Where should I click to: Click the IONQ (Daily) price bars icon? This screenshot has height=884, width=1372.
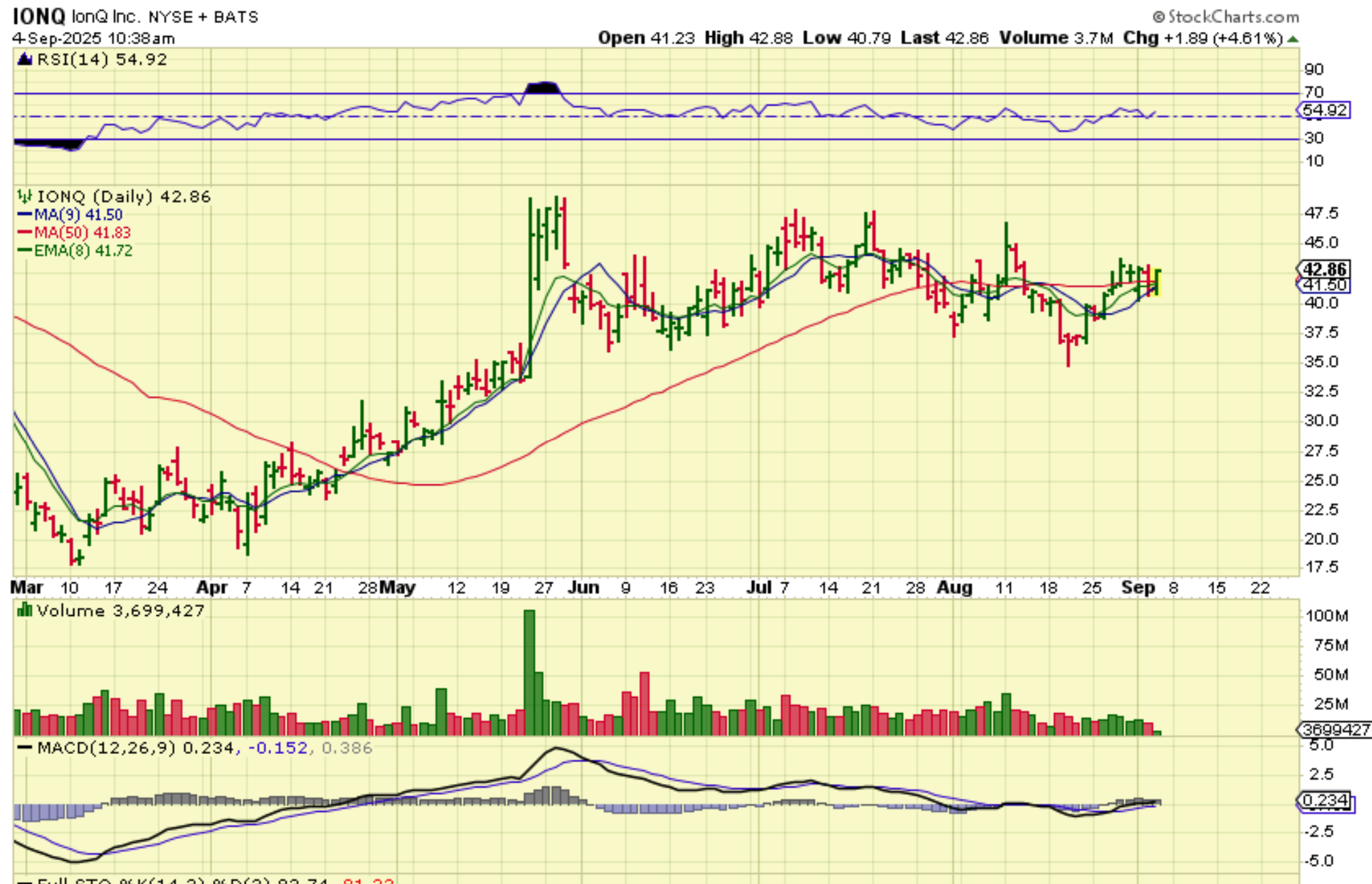click(x=24, y=197)
